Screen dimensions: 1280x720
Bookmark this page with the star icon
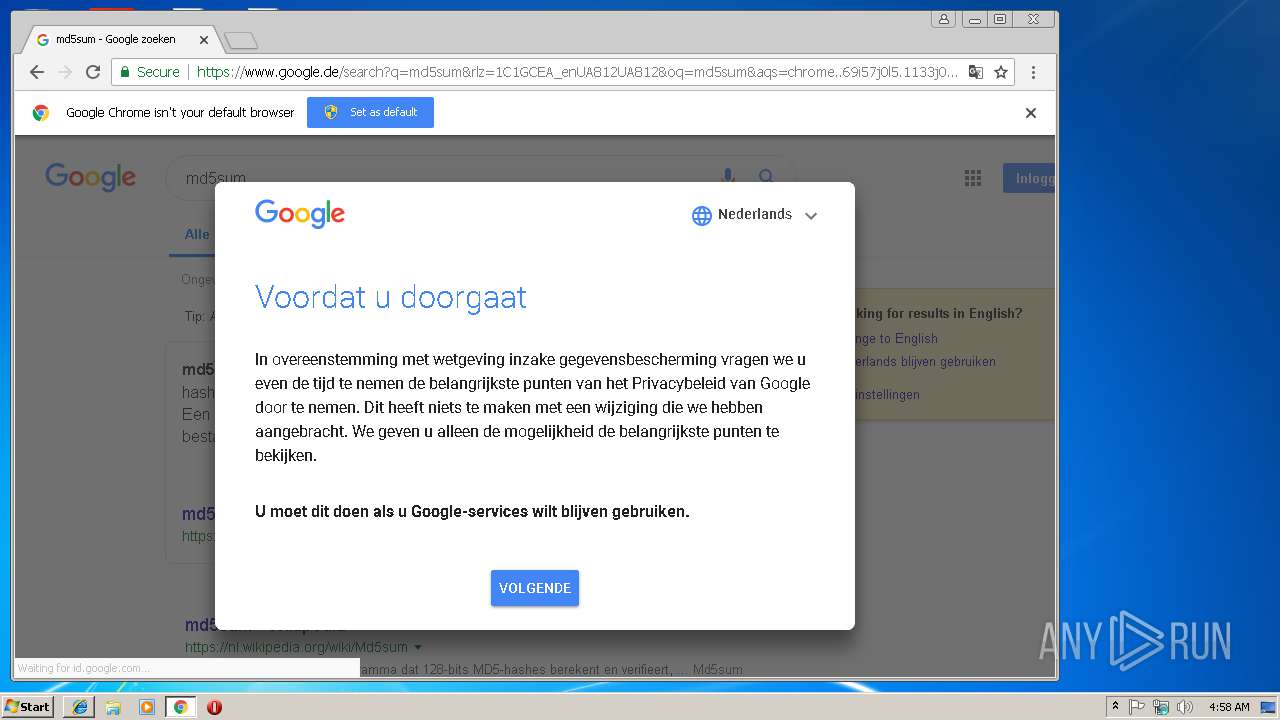pos(1001,72)
